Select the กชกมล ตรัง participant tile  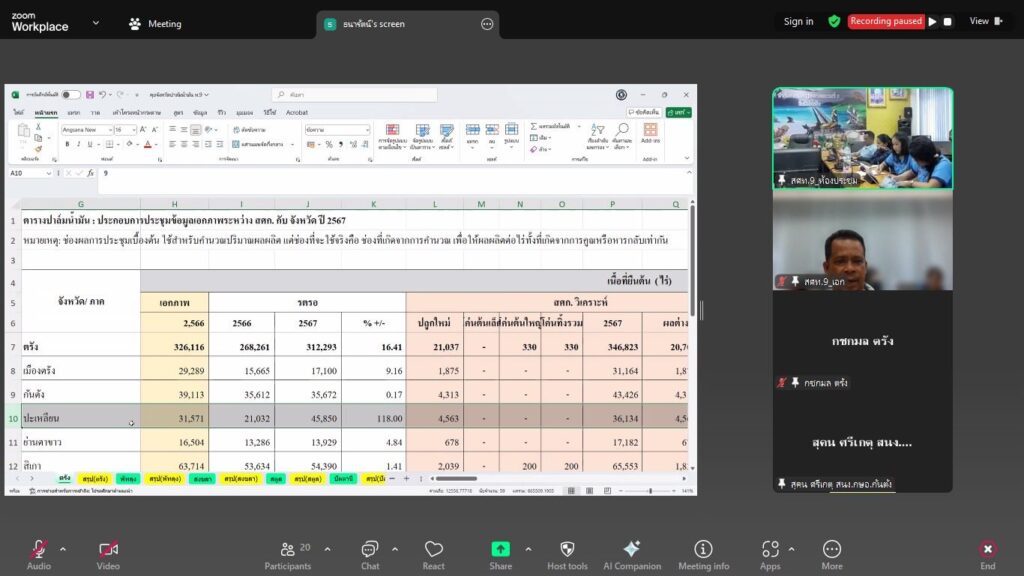coord(862,341)
